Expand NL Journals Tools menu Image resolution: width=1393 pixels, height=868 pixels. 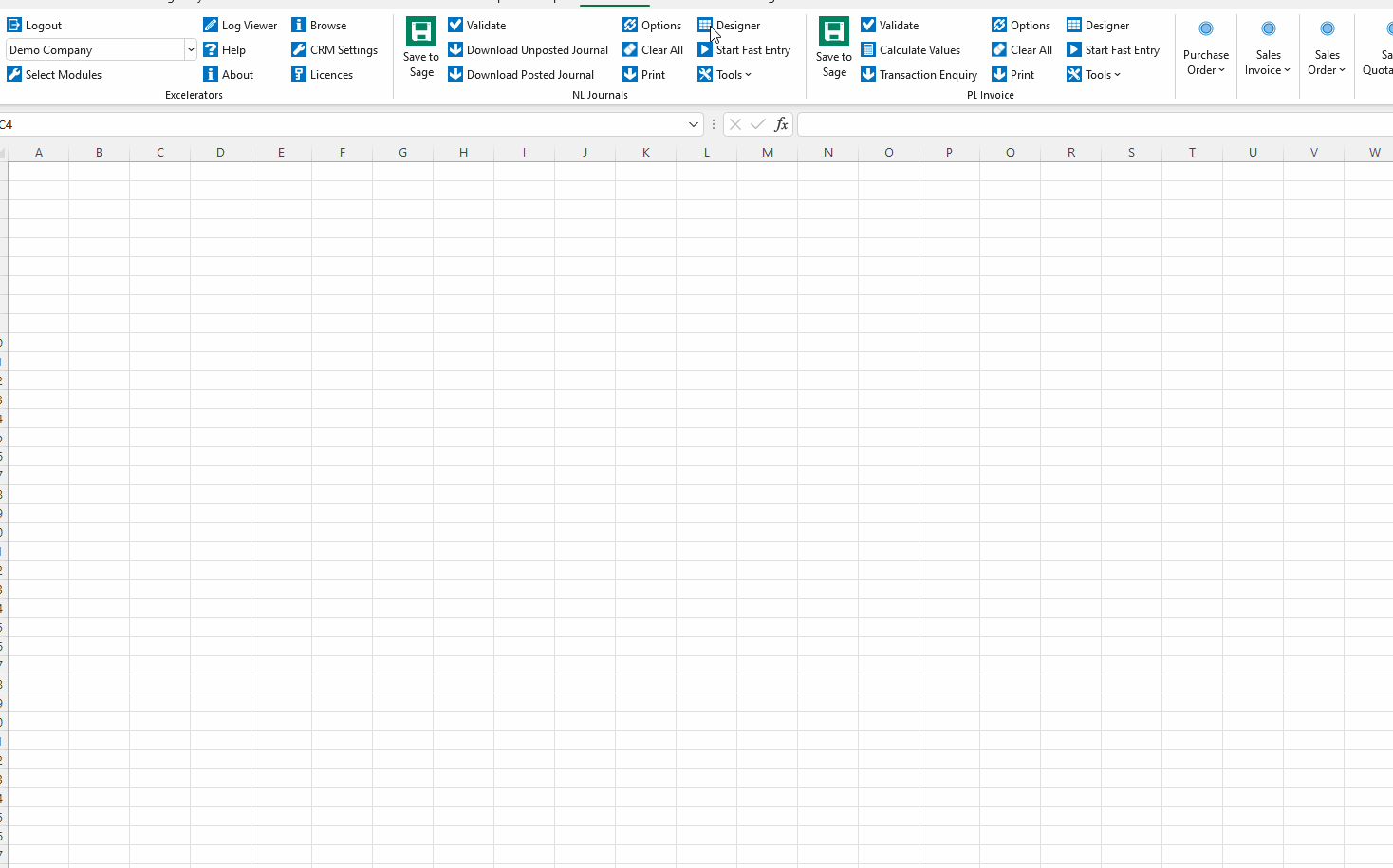[x=725, y=75]
